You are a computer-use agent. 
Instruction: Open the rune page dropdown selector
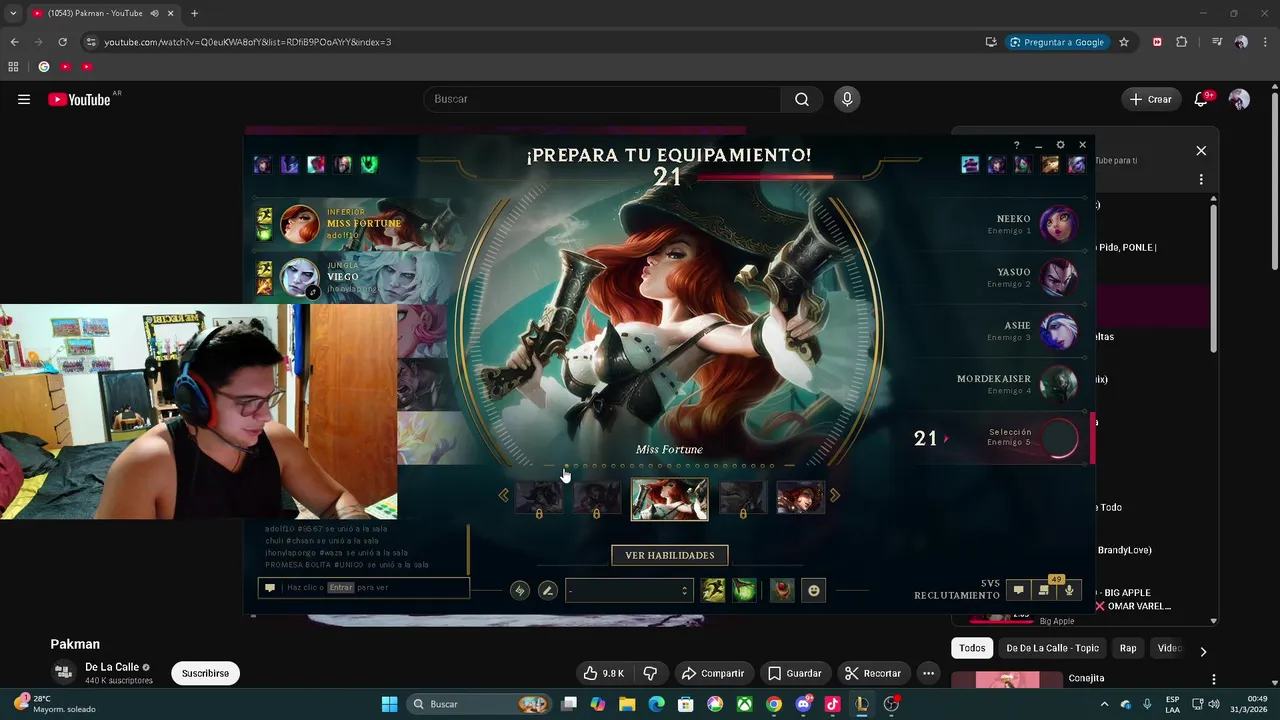(628, 591)
